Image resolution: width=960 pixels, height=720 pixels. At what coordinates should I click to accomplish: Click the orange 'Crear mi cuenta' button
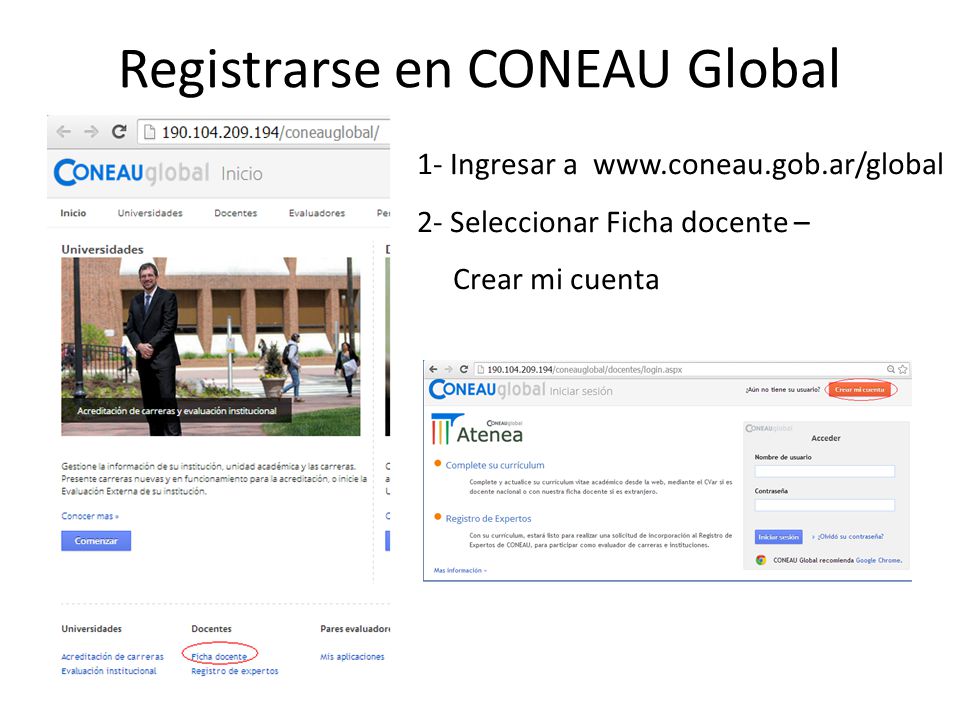pos(860,389)
